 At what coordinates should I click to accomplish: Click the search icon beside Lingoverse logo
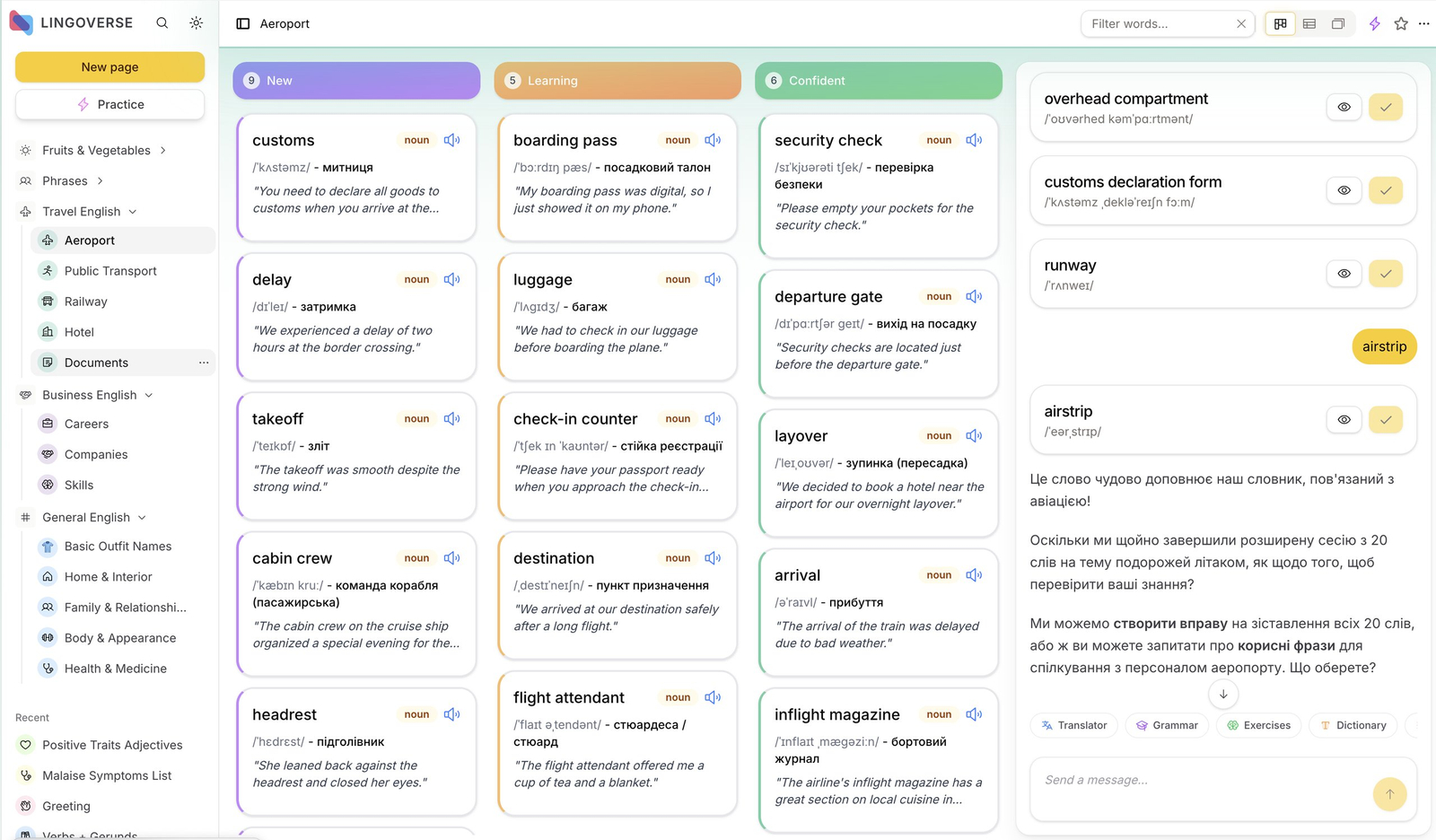point(162,23)
